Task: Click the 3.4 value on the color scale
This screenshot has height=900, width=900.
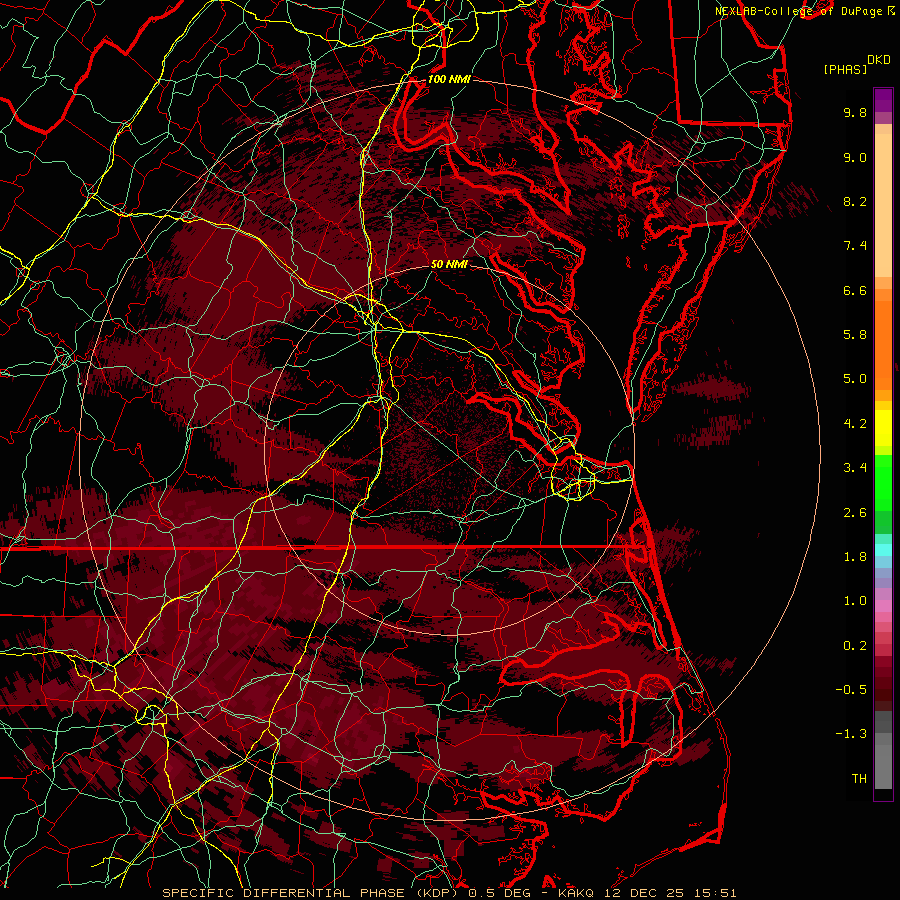Action: [x=855, y=468]
